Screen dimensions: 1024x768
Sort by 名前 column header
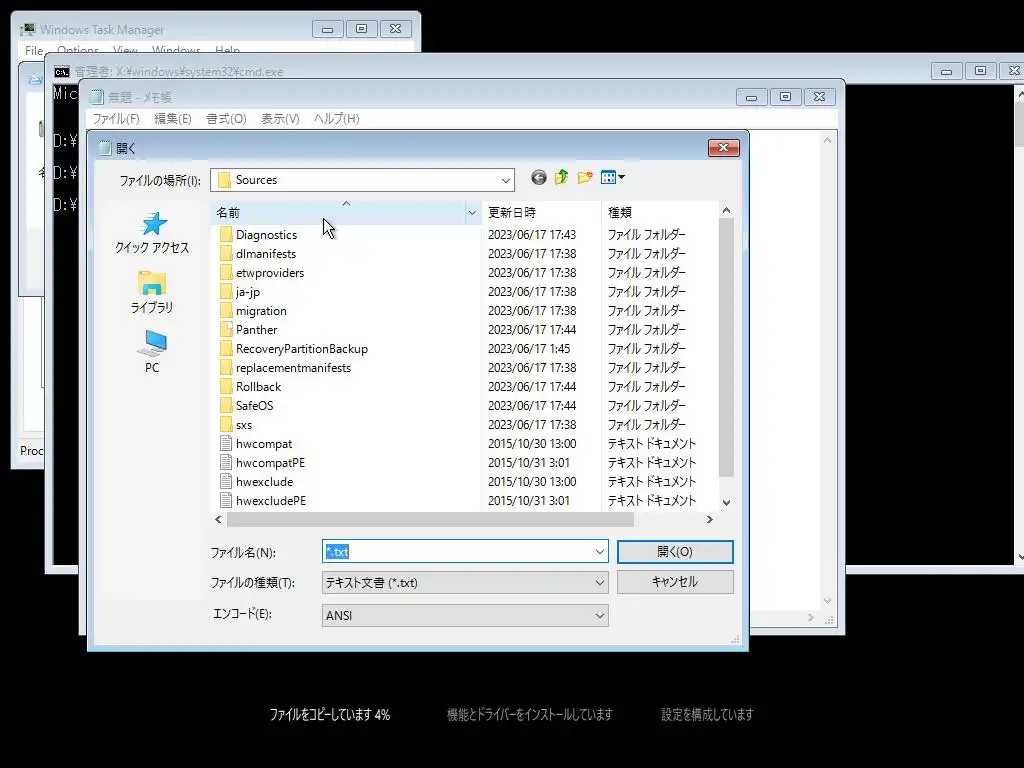point(338,213)
